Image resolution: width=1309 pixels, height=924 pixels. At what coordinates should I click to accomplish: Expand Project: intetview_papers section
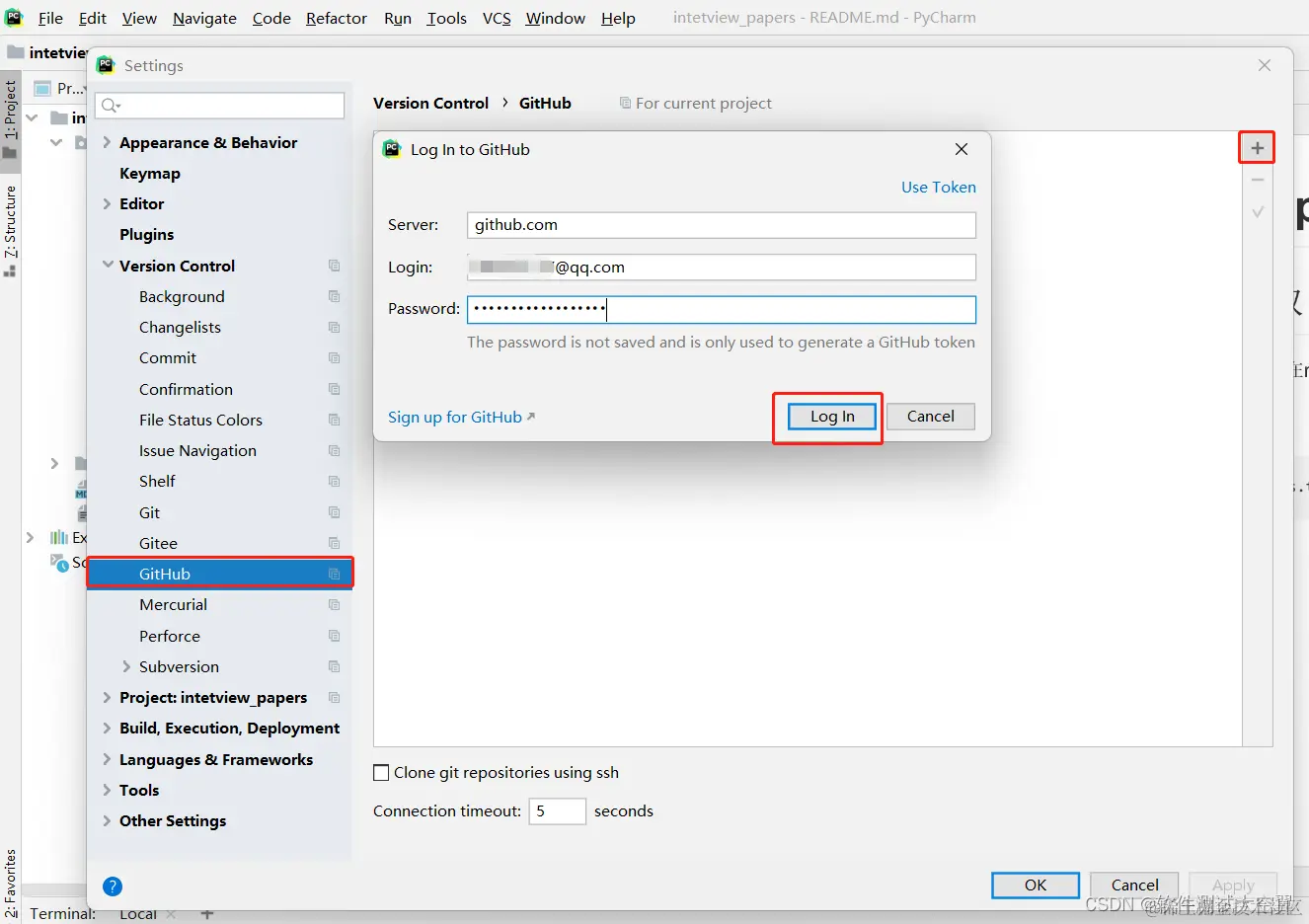(107, 697)
